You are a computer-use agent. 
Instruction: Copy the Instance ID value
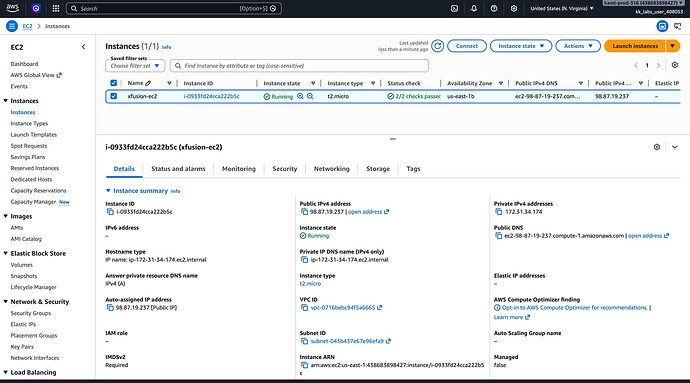tap(110, 212)
